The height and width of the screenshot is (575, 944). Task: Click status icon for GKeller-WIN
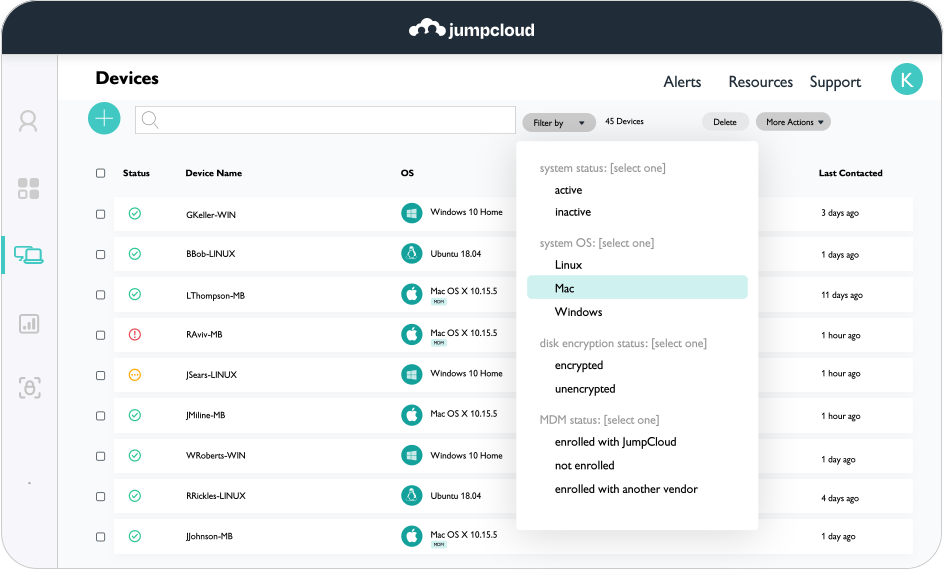coord(135,214)
